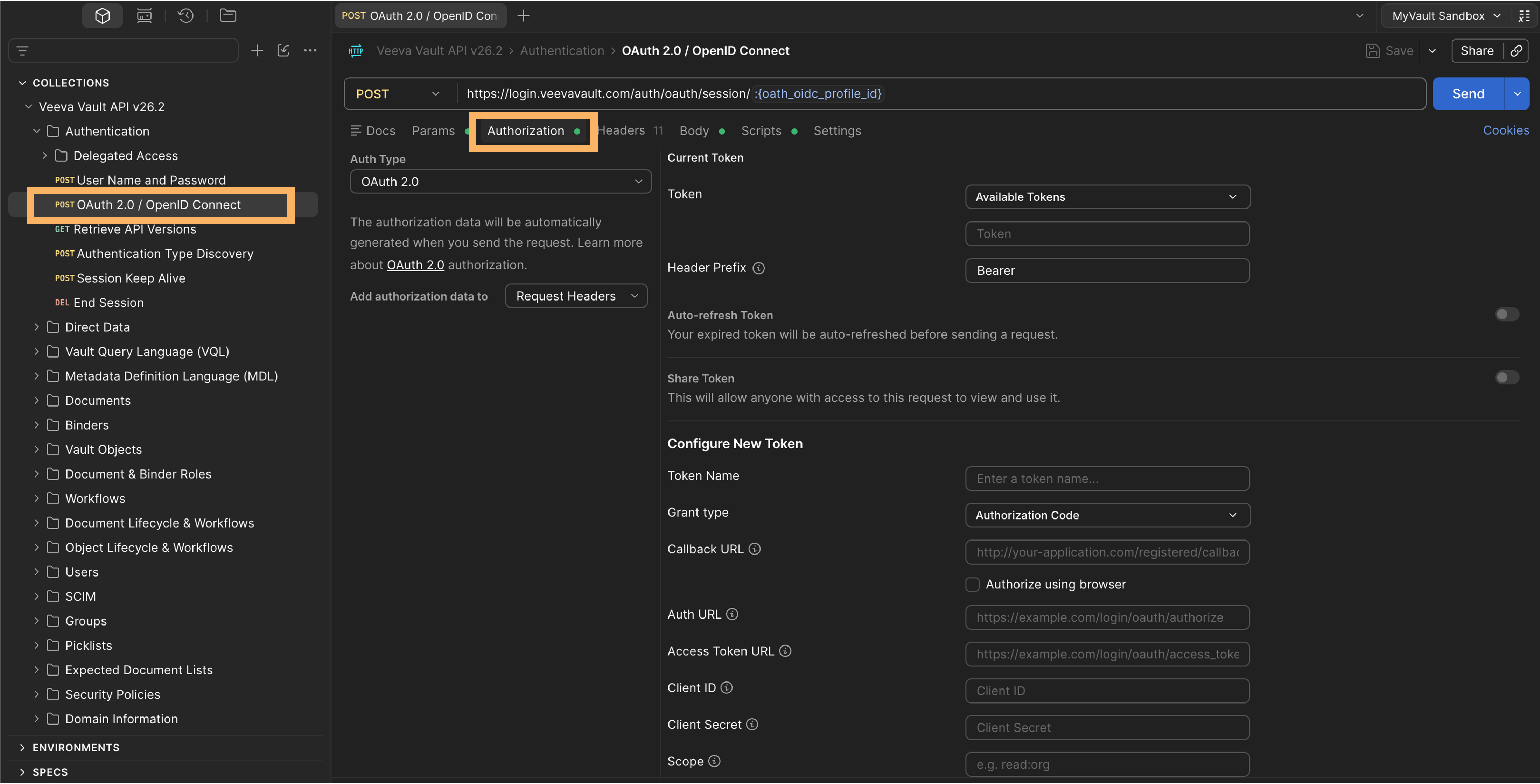Open the Files folder icon in top sidebar
1540x784 pixels.
pos(228,15)
